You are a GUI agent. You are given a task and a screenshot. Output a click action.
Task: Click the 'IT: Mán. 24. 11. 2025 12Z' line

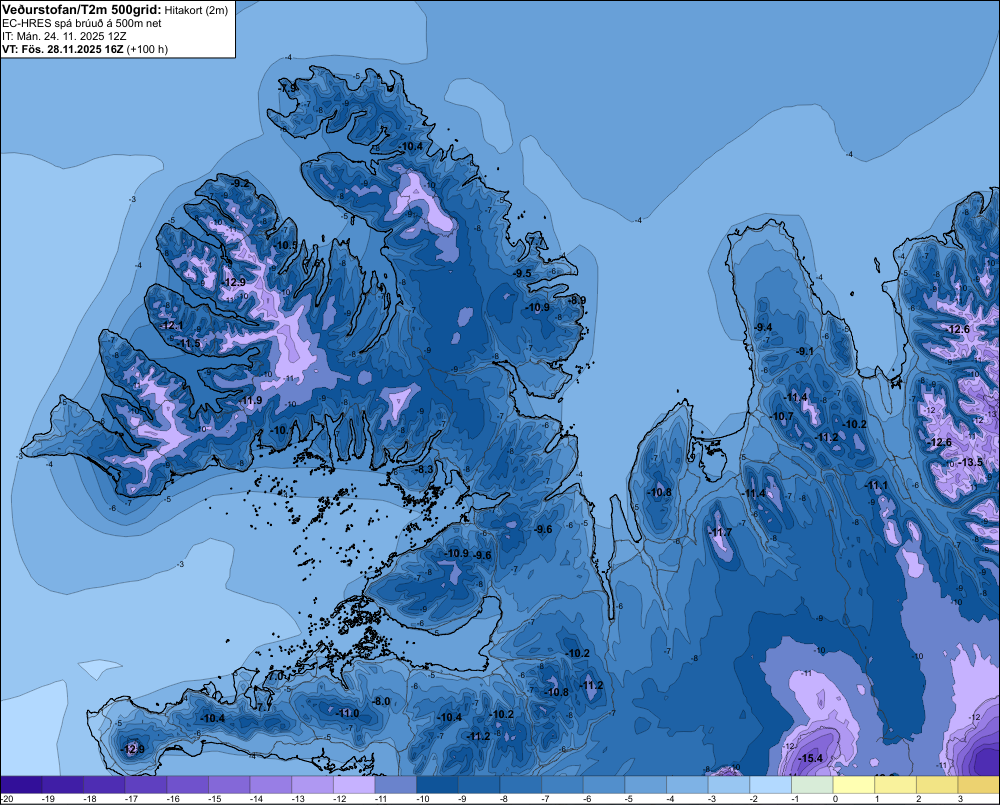pos(64,36)
